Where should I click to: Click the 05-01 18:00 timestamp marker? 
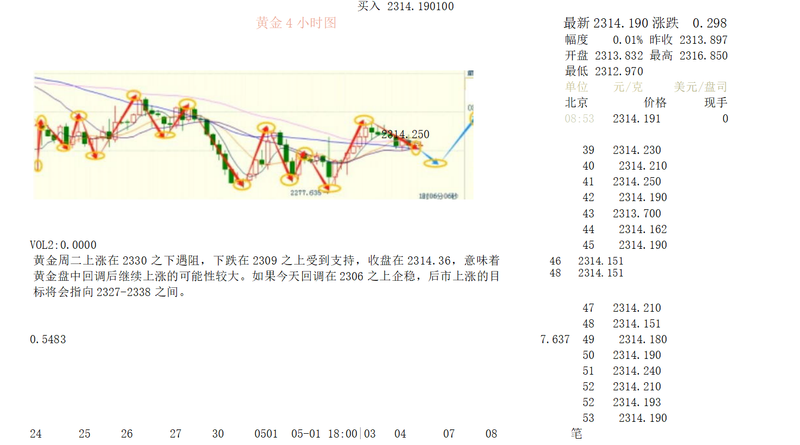(x=324, y=434)
